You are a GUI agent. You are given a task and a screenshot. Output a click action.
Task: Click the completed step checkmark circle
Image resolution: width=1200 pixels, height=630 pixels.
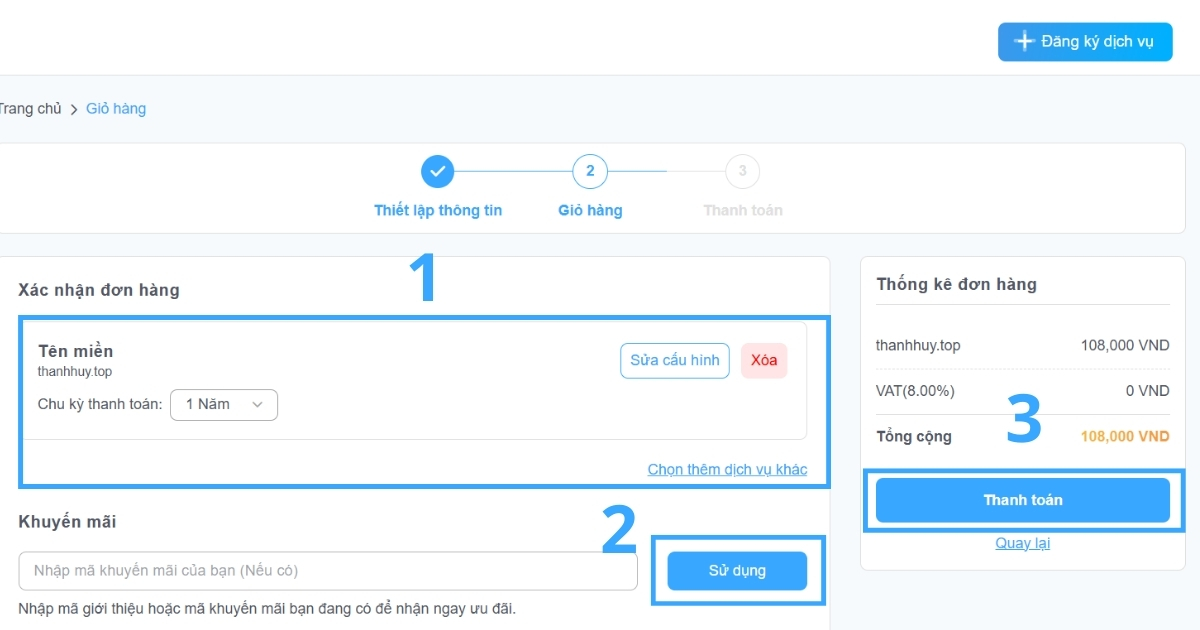(x=437, y=171)
